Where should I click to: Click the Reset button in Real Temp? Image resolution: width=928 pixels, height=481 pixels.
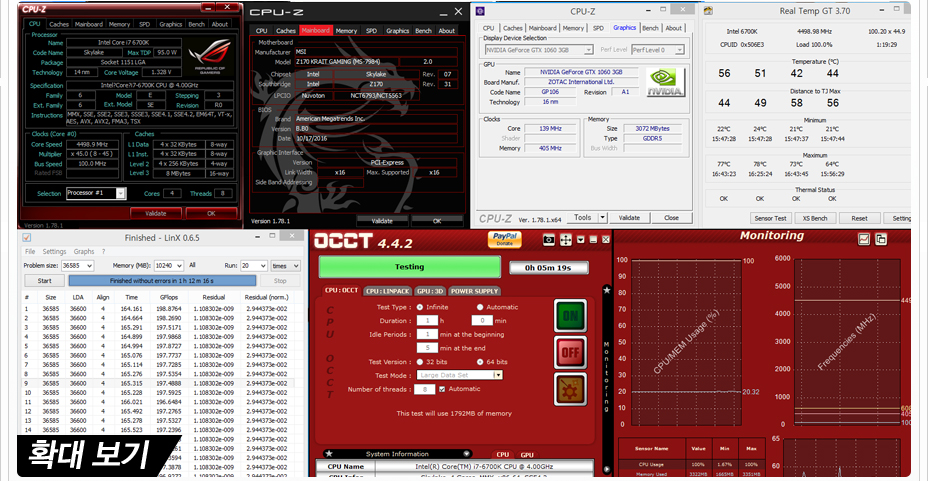859,218
